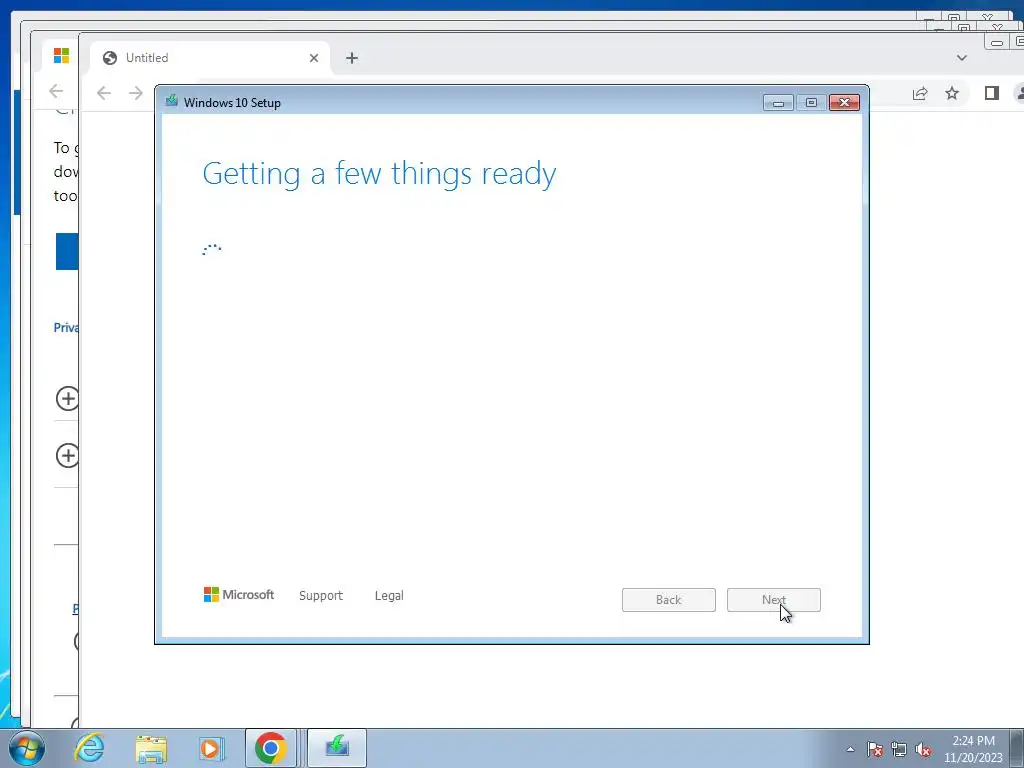Click Chrome's forward arrow in front window

(135, 93)
